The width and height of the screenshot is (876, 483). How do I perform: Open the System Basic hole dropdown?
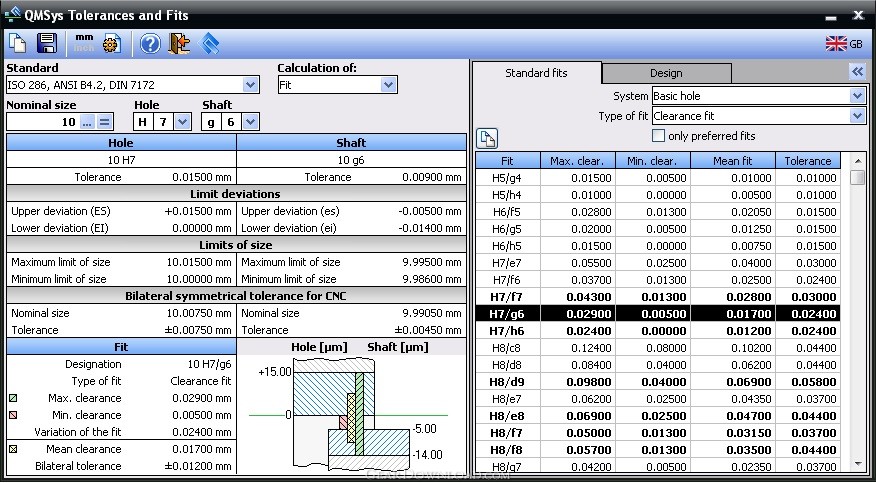tap(858, 96)
